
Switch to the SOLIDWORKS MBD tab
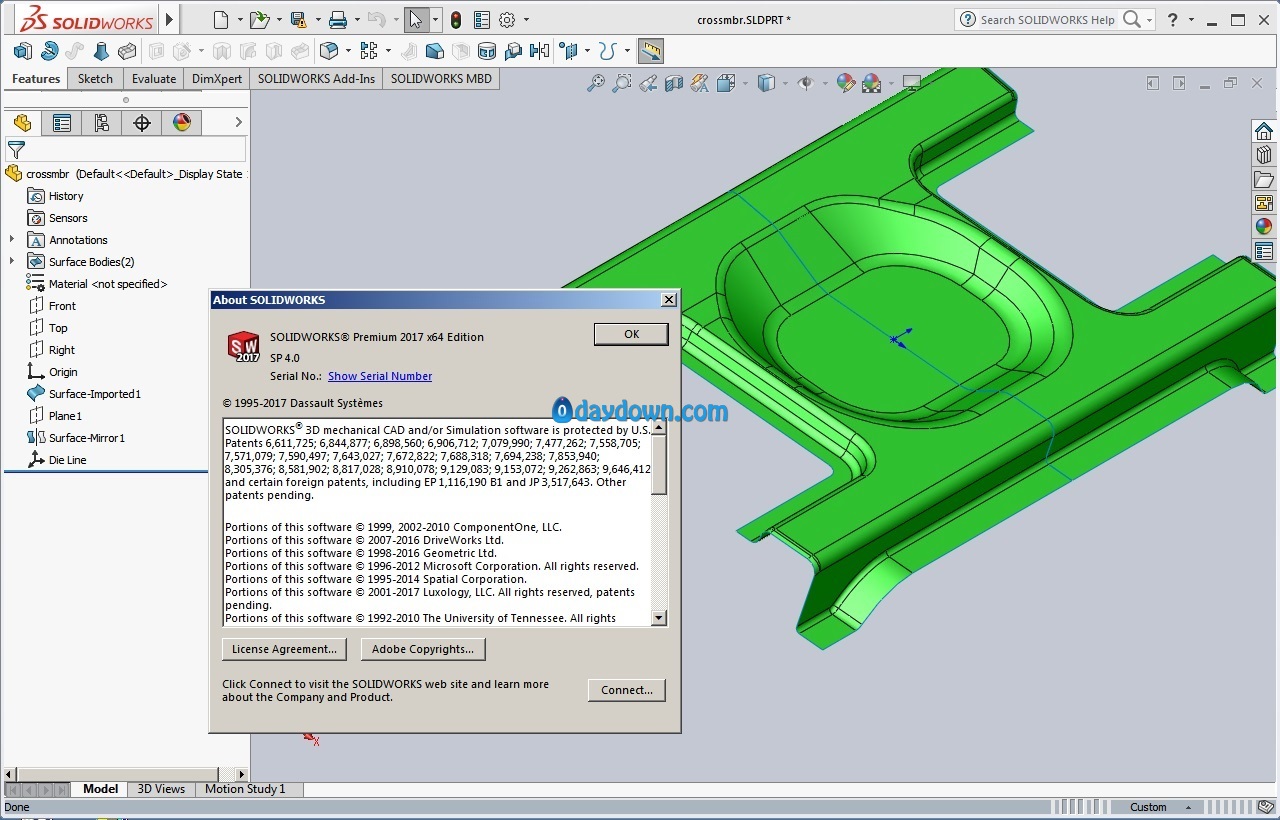(x=441, y=79)
